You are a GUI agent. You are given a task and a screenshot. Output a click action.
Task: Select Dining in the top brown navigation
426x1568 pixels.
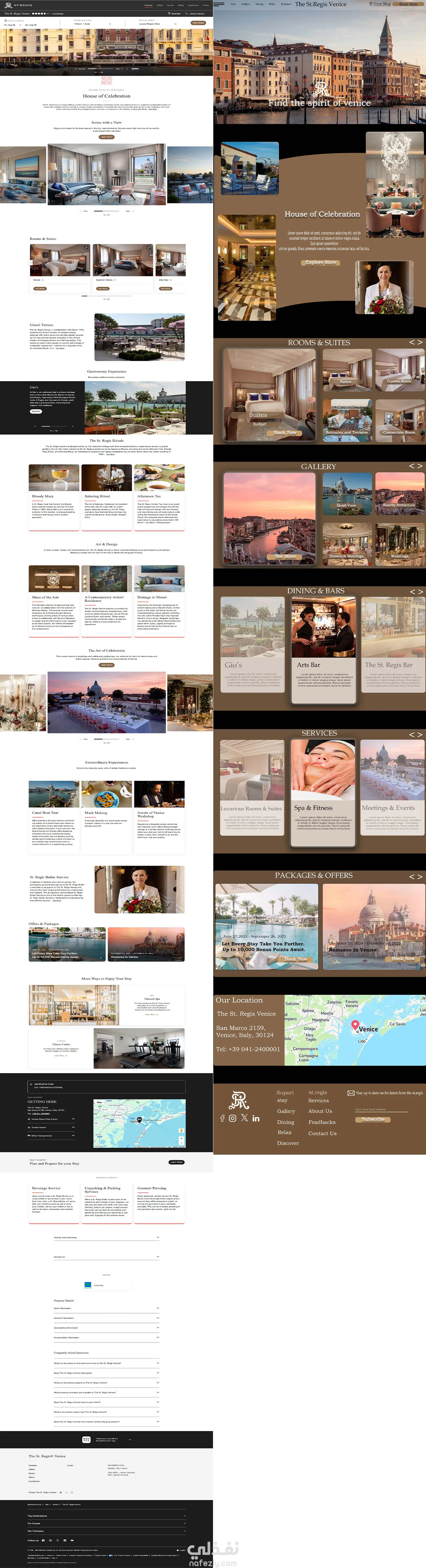click(x=259, y=4)
